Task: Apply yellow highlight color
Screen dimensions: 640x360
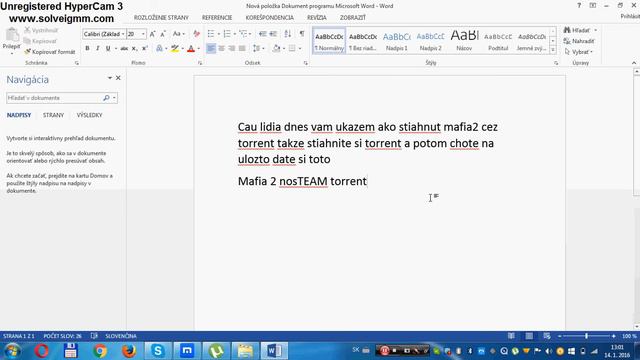Action: pos(175,49)
